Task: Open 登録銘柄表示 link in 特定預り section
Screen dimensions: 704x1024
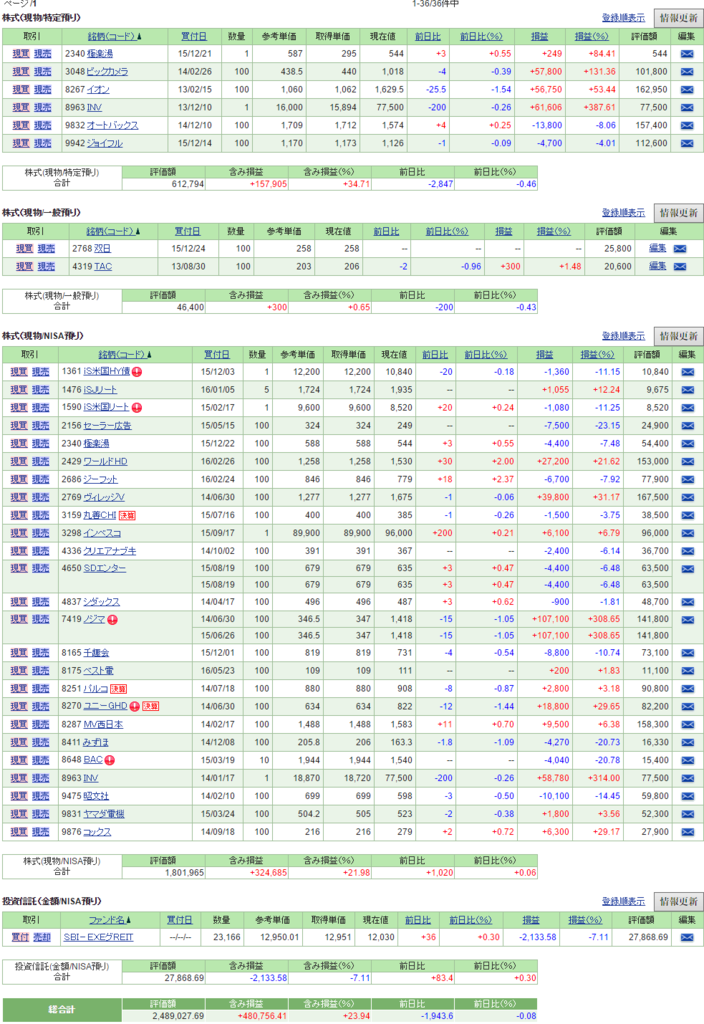Action: pyautogui.click(x=623, y=18)
